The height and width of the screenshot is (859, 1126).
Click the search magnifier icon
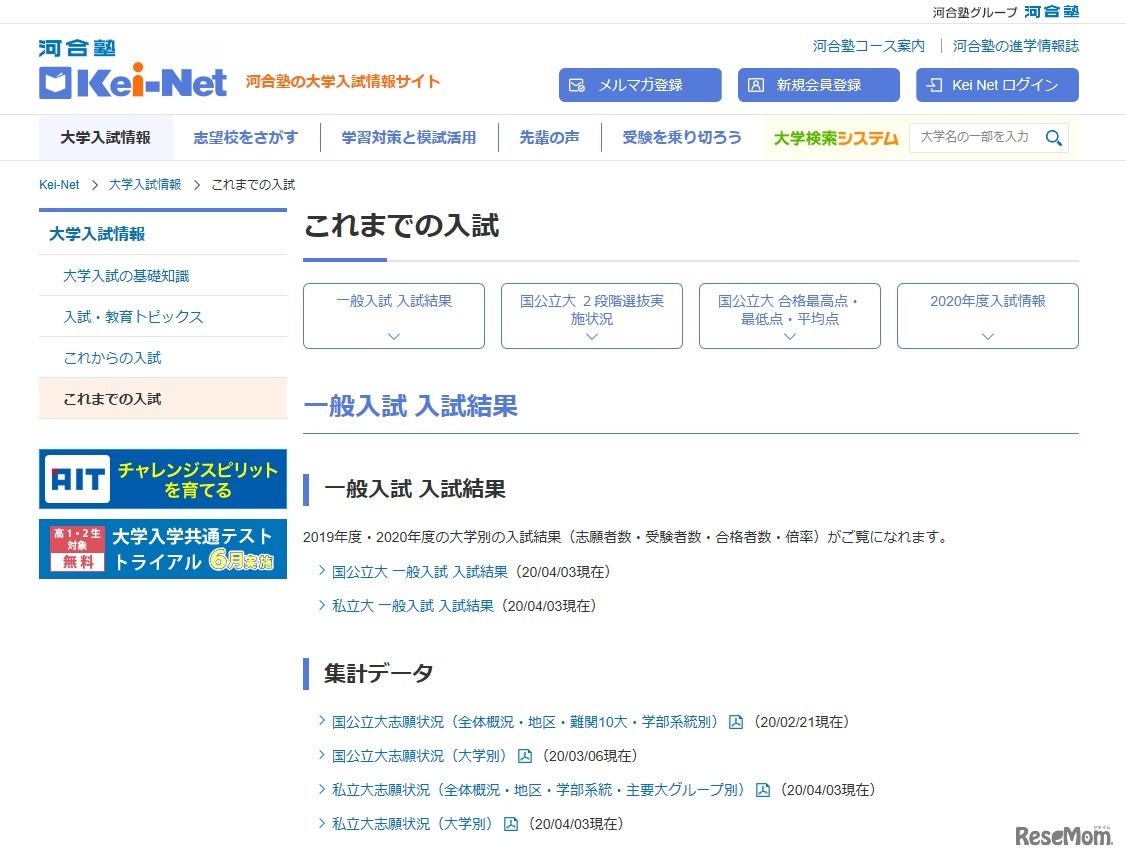(1054, 137)
